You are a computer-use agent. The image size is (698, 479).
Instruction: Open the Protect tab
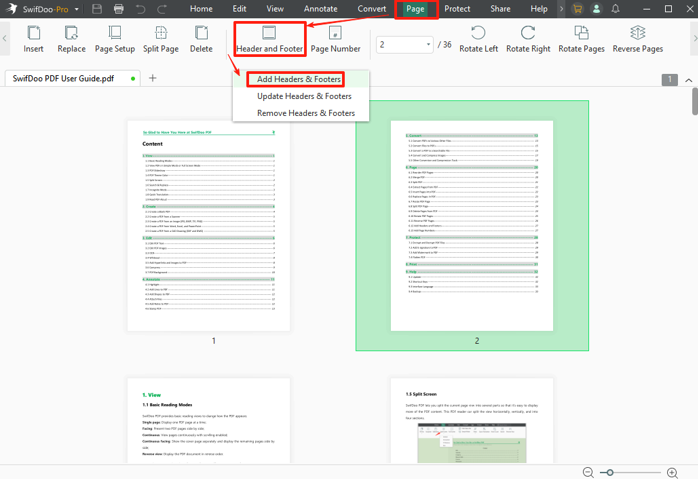tap(457, 9)
